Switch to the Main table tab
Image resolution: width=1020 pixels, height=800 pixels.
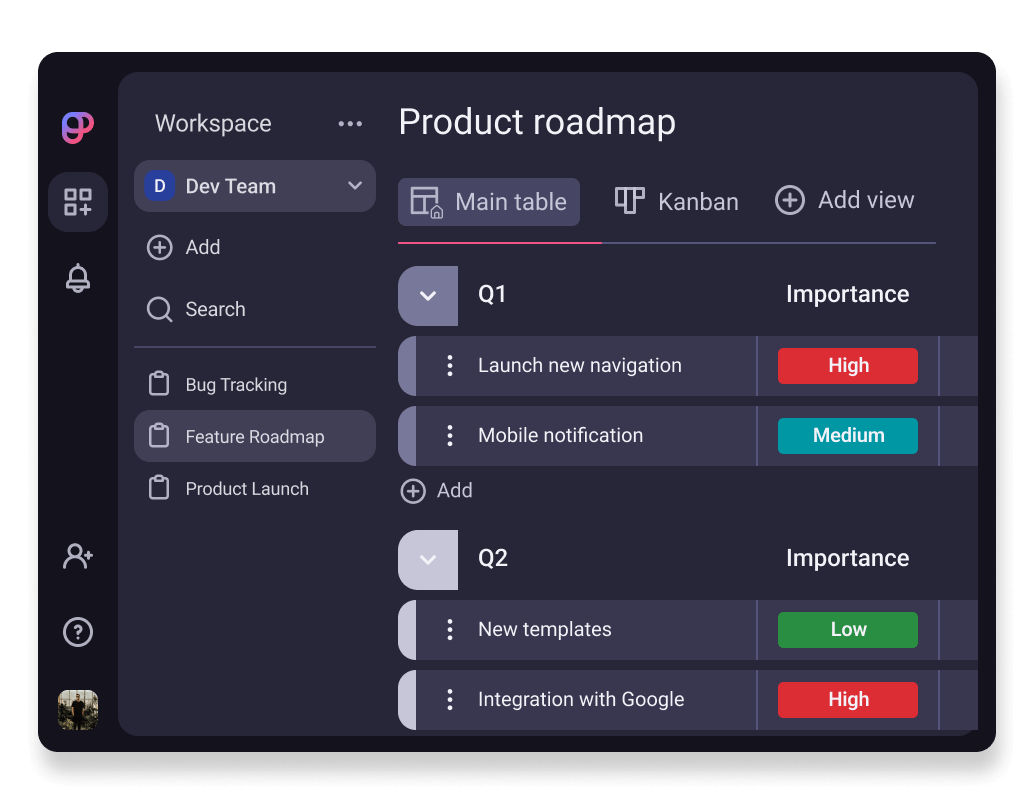[489, 202]
